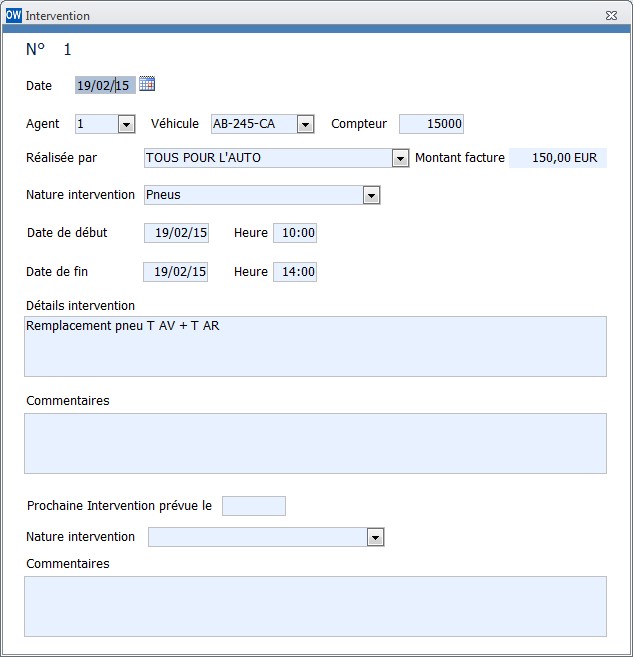Click the Pneus combo box text
The height and width of the screenshot is (657, 633).
tap(163, 195)
